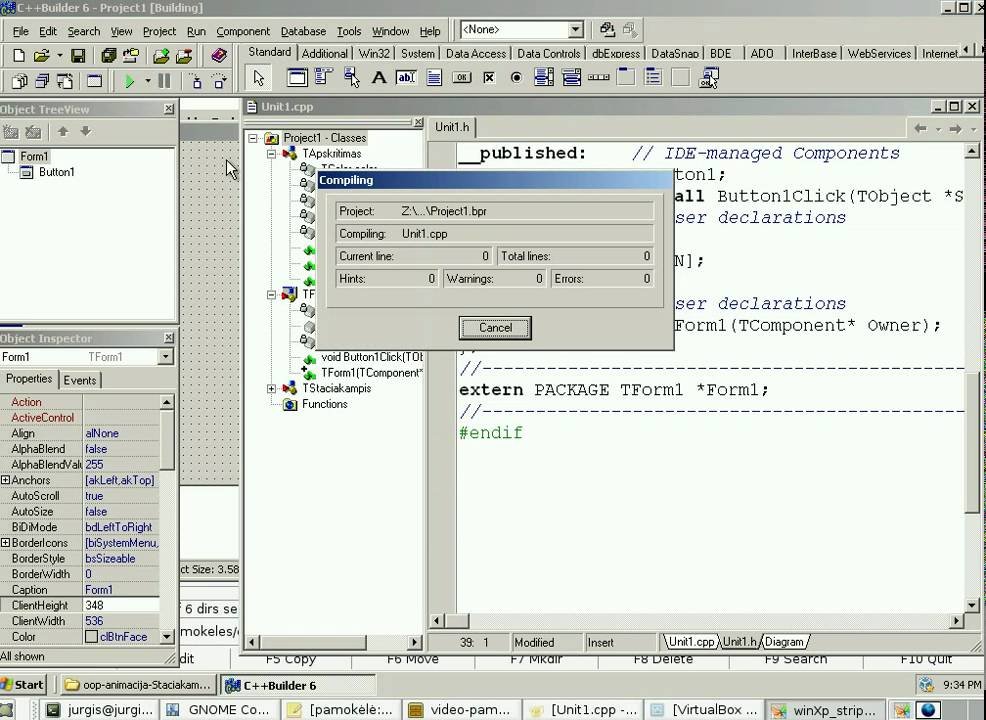Open the Object Inspector Form1 instance dropdown

pos(165,357)
